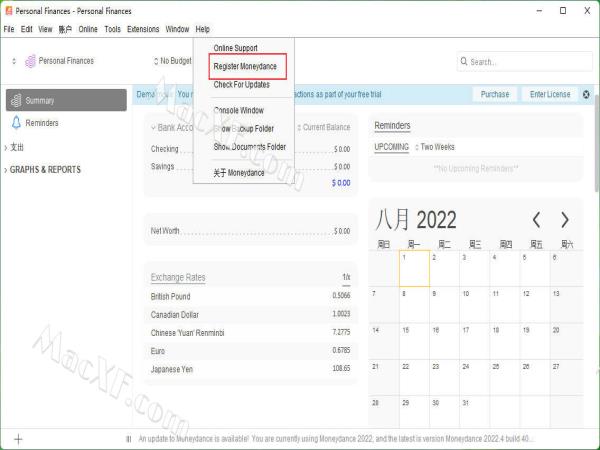Image resolution: width=600 pixels, height=450 pixels.
Task: Select day 1 in the calendar
Action: tap(414, 270)
